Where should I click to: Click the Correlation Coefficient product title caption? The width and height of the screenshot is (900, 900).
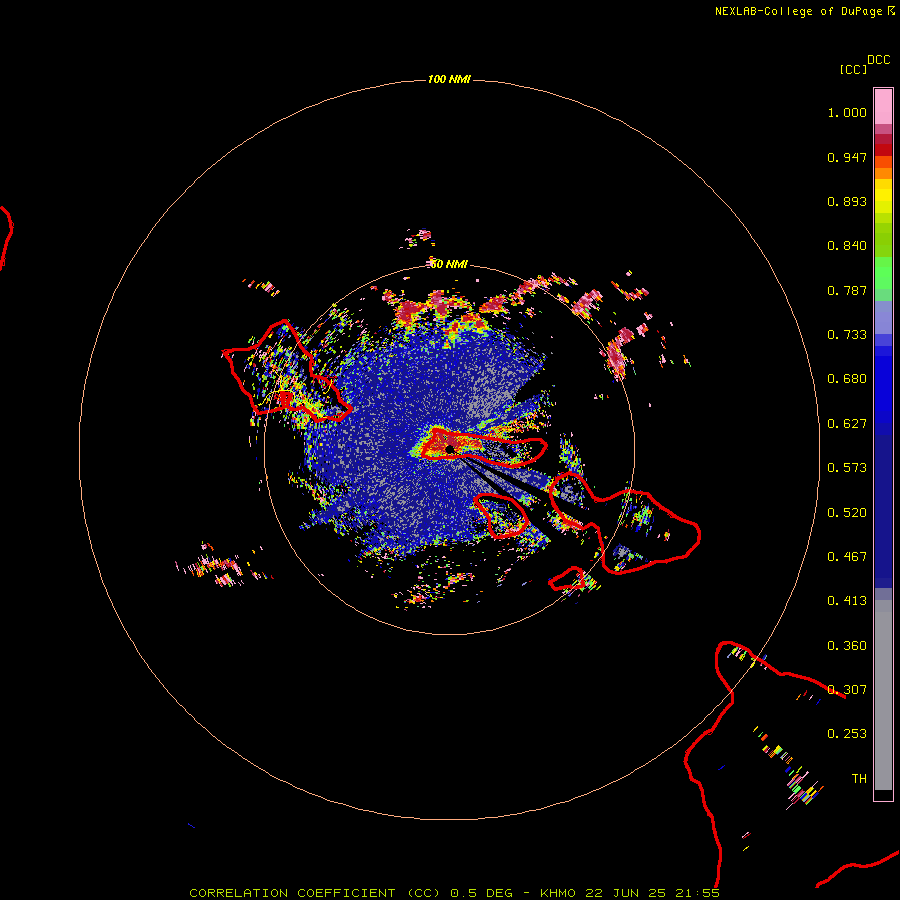316,893
